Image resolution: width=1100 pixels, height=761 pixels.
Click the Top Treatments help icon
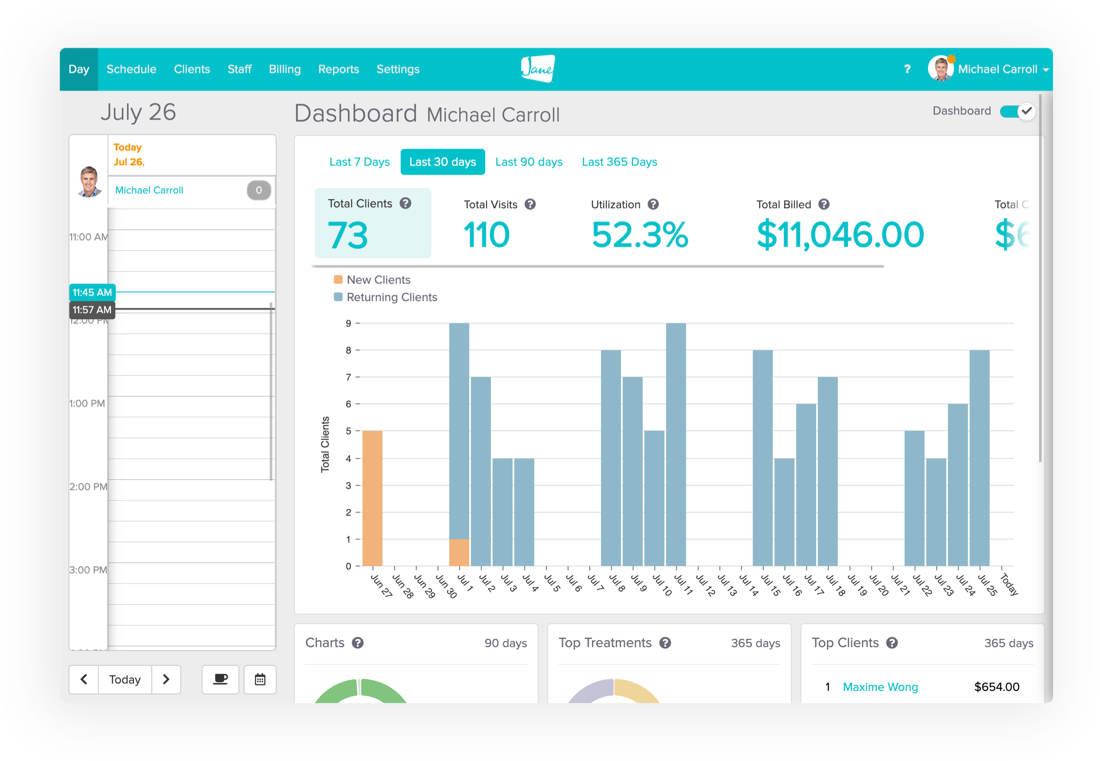point(667,643)
